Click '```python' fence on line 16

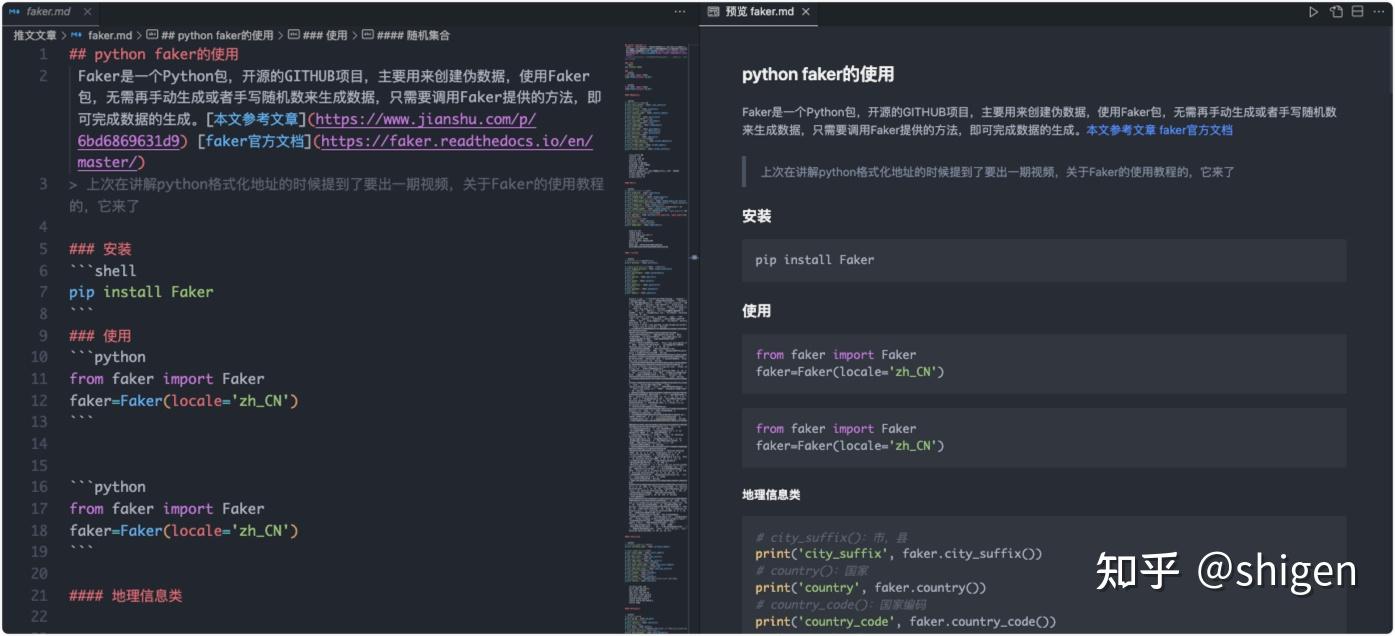click(x=107, y=487)
